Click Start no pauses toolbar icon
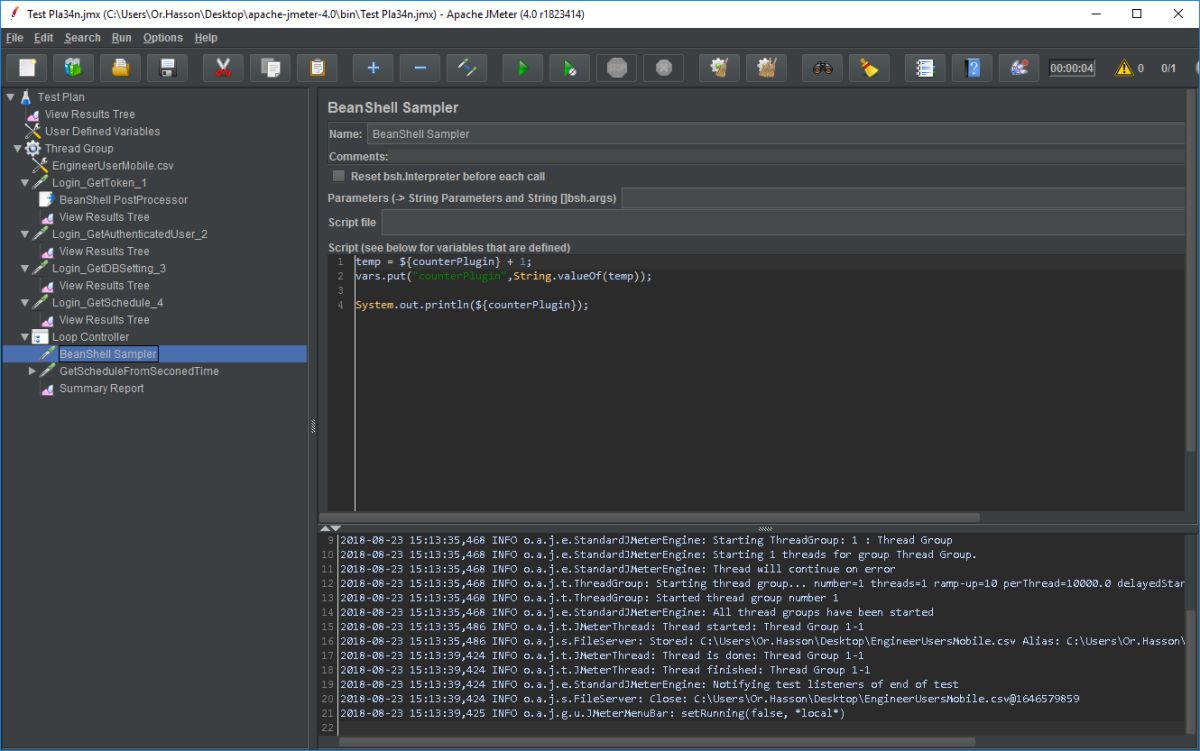 point(569,68)
